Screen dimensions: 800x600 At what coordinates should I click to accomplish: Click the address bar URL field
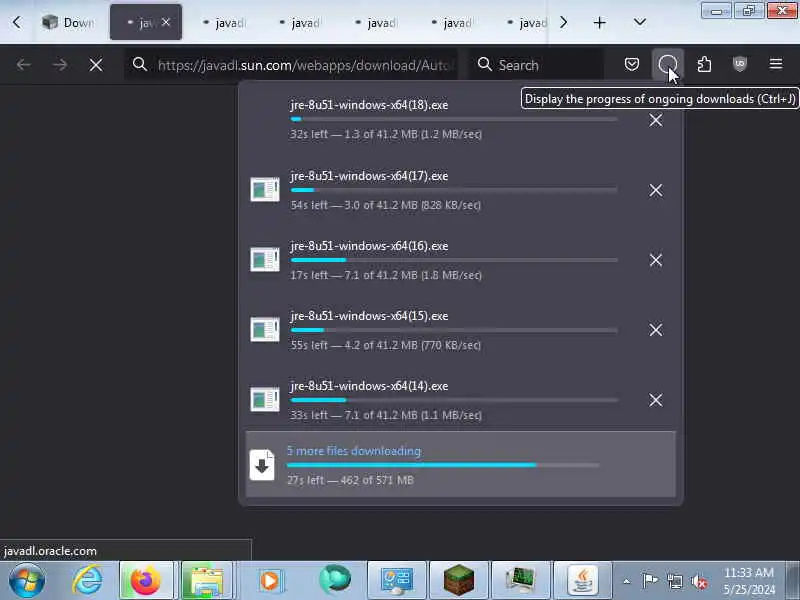click(291, 65)
